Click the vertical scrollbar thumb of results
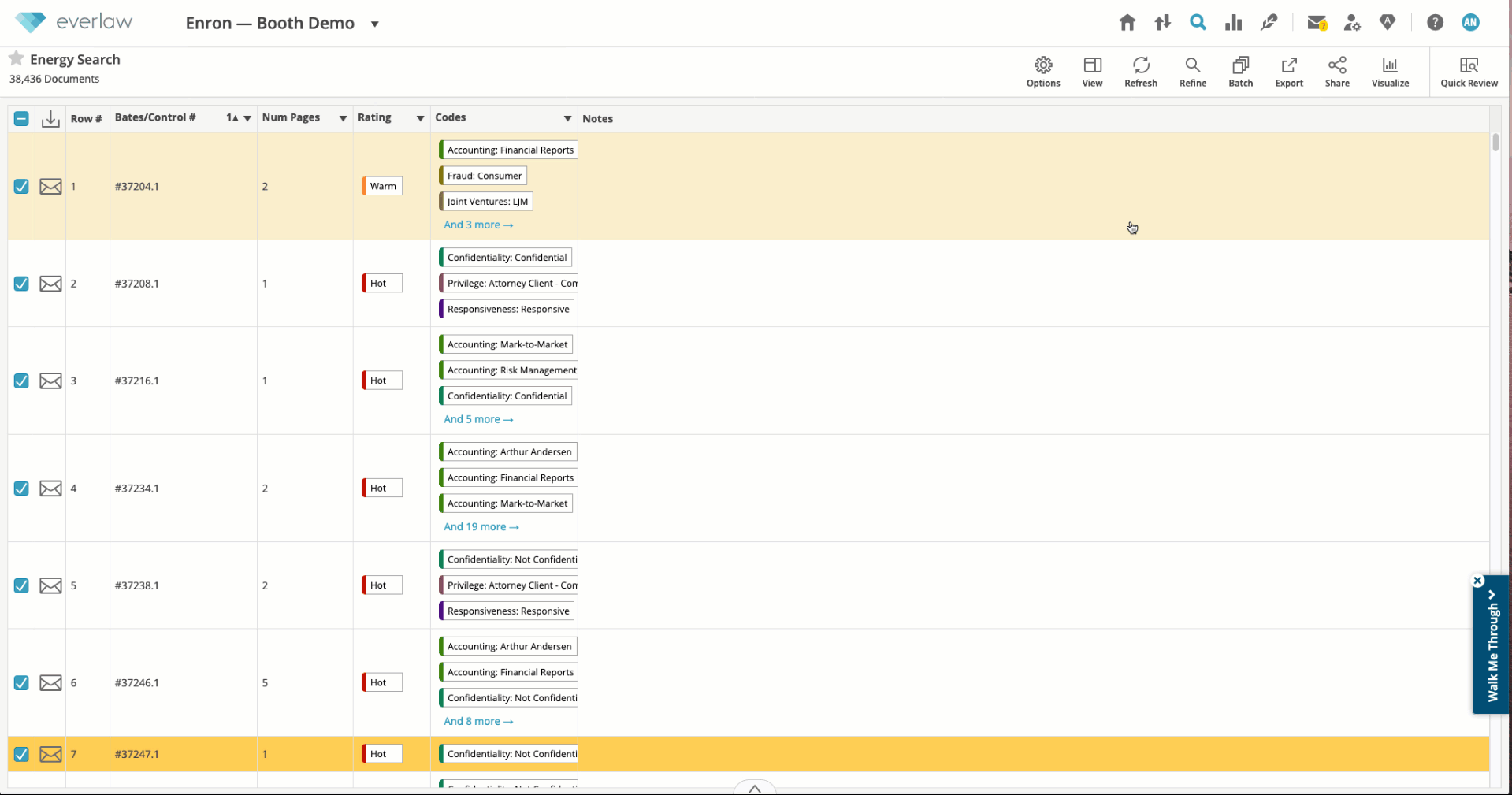1512x795 pixels. pyautogui.click(x=1495, y=143)
